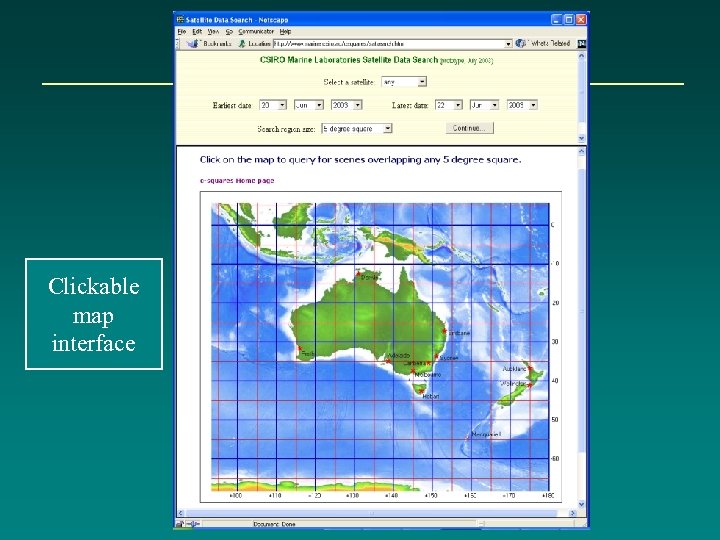Image resolution: width=720 pixels, height=540 pixels.
Task: Open the File menu
Action: (x=182, y=32)
